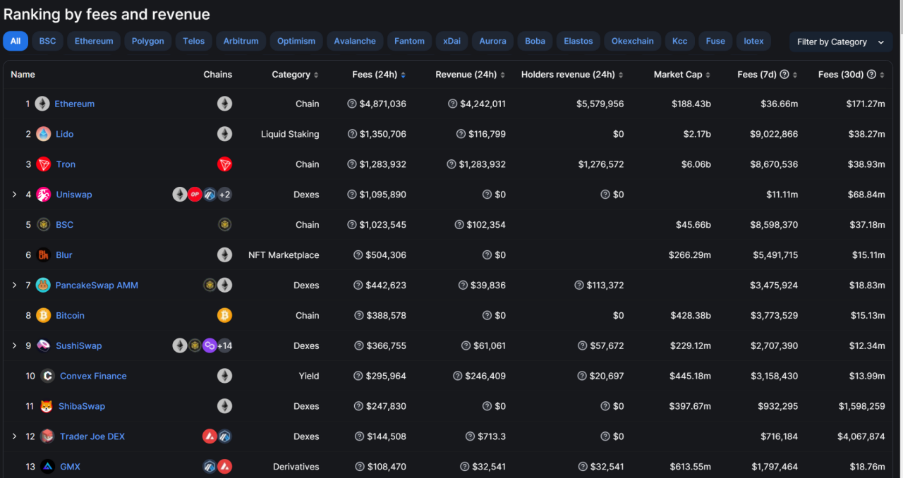
Task: Click the SushiSwap logo icon
Action: (43, 346)
